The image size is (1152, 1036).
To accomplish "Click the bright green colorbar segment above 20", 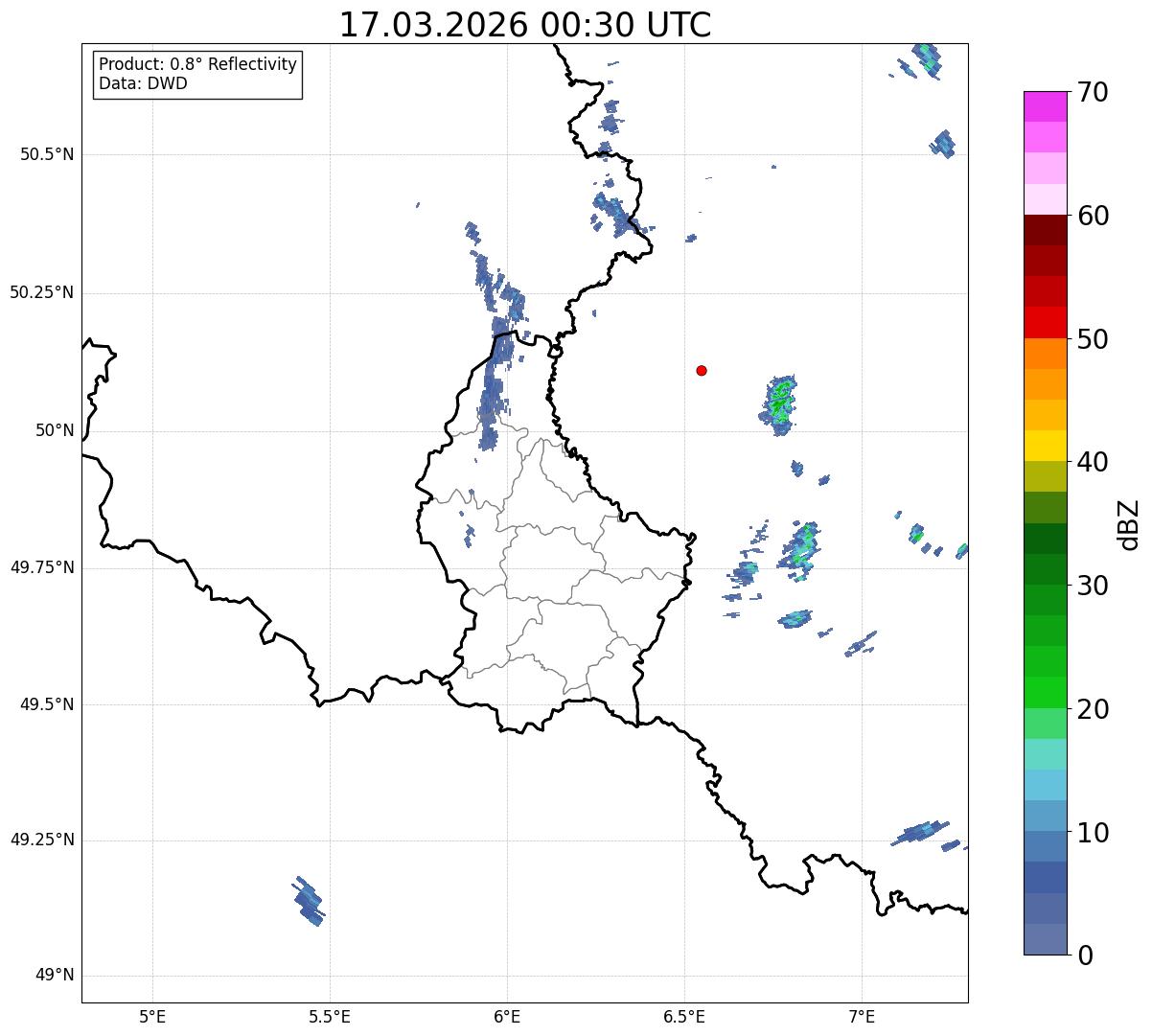I will [1046, 692].
